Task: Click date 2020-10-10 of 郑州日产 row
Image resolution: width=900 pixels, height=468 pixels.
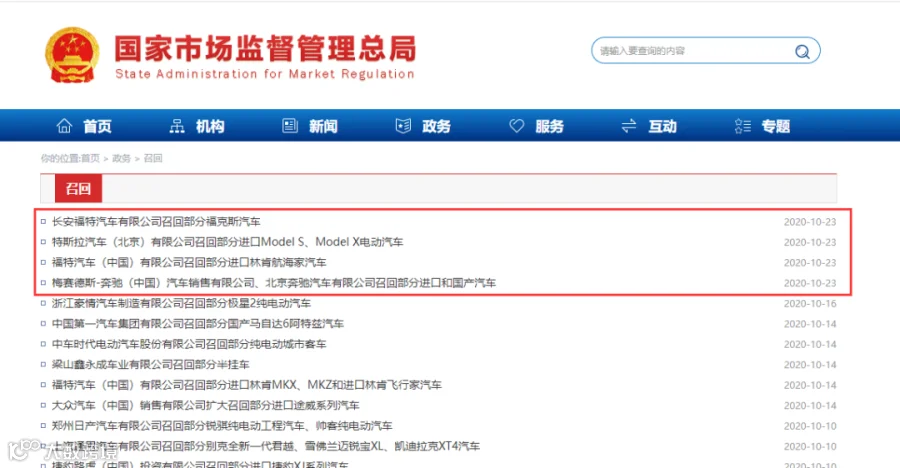Action: pos(810,426)
